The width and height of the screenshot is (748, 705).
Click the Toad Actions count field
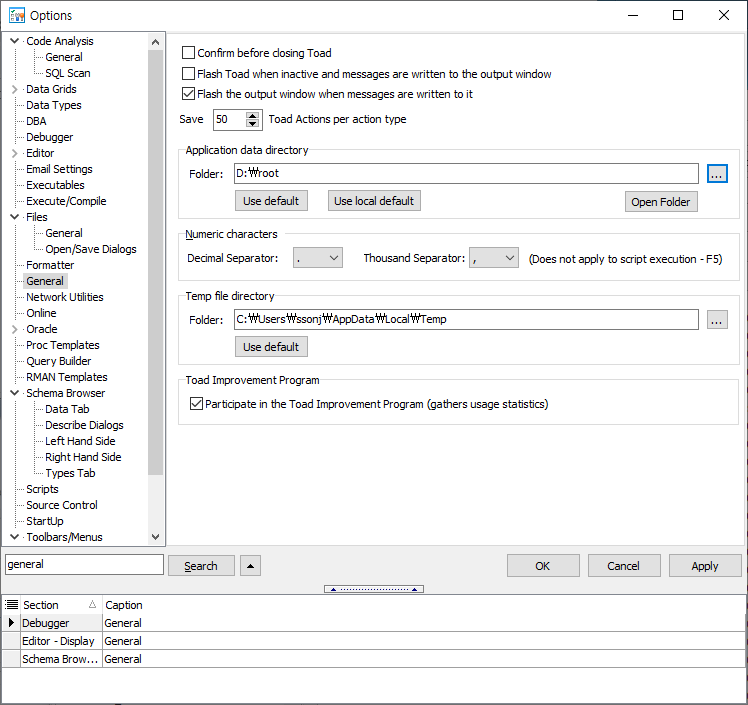click(229, 119)
